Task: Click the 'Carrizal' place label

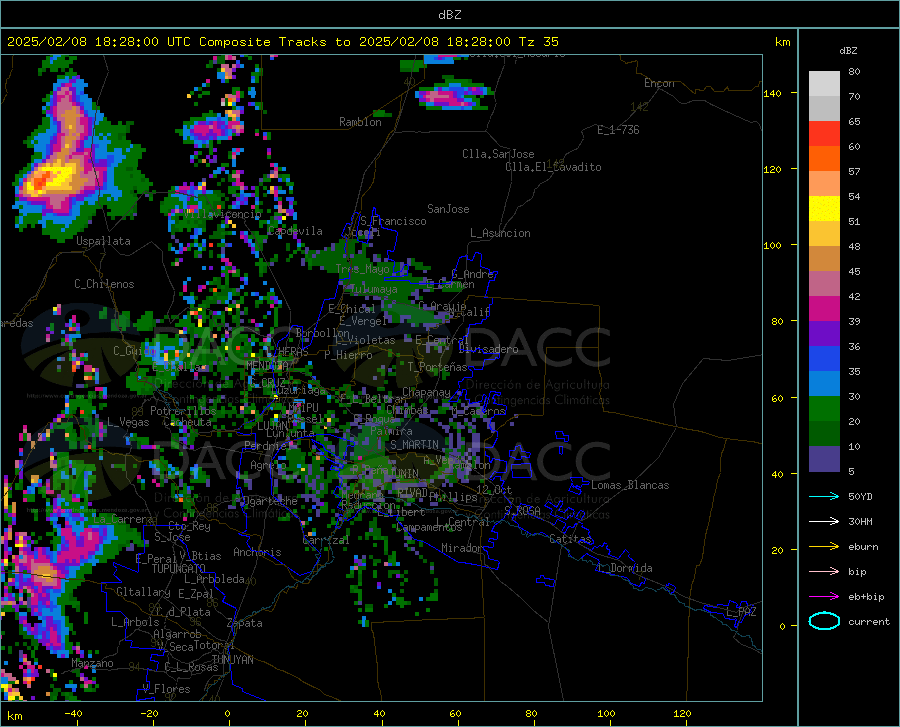Action: point(326,540)
